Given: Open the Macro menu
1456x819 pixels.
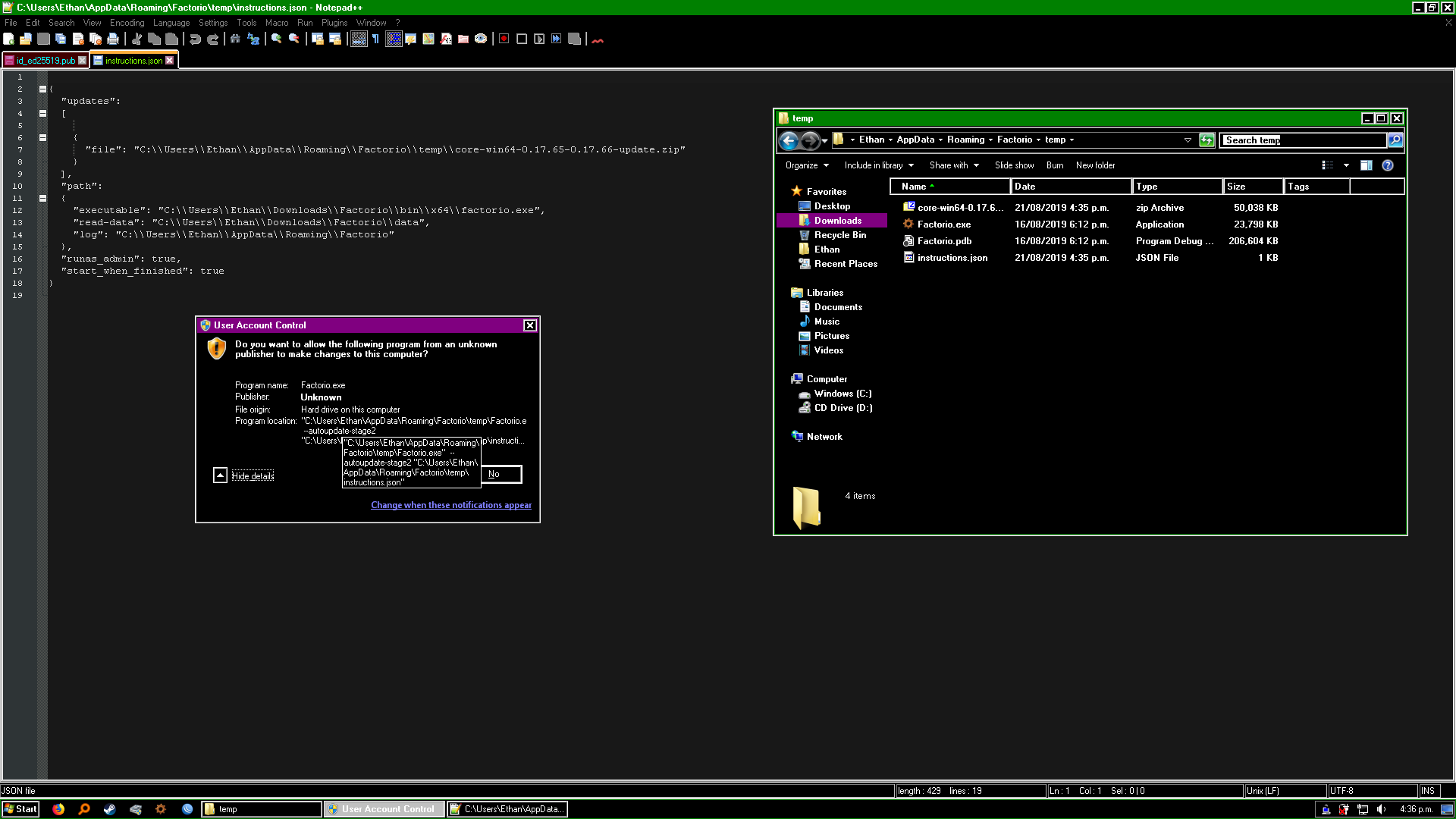Looking at the screenshot, I should coord(277,23).
